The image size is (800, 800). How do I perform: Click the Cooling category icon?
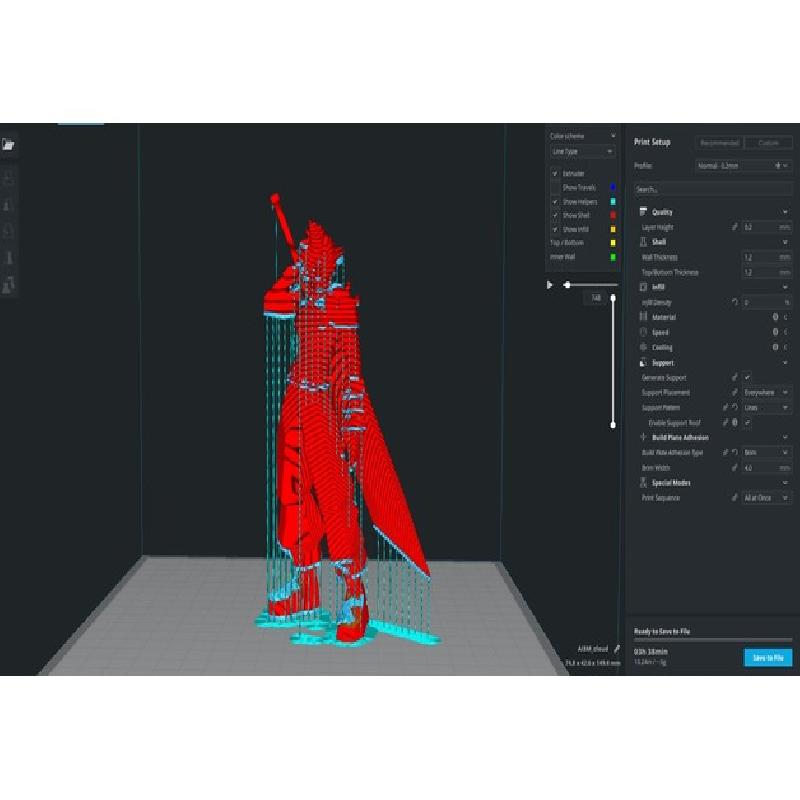point(643,347)
